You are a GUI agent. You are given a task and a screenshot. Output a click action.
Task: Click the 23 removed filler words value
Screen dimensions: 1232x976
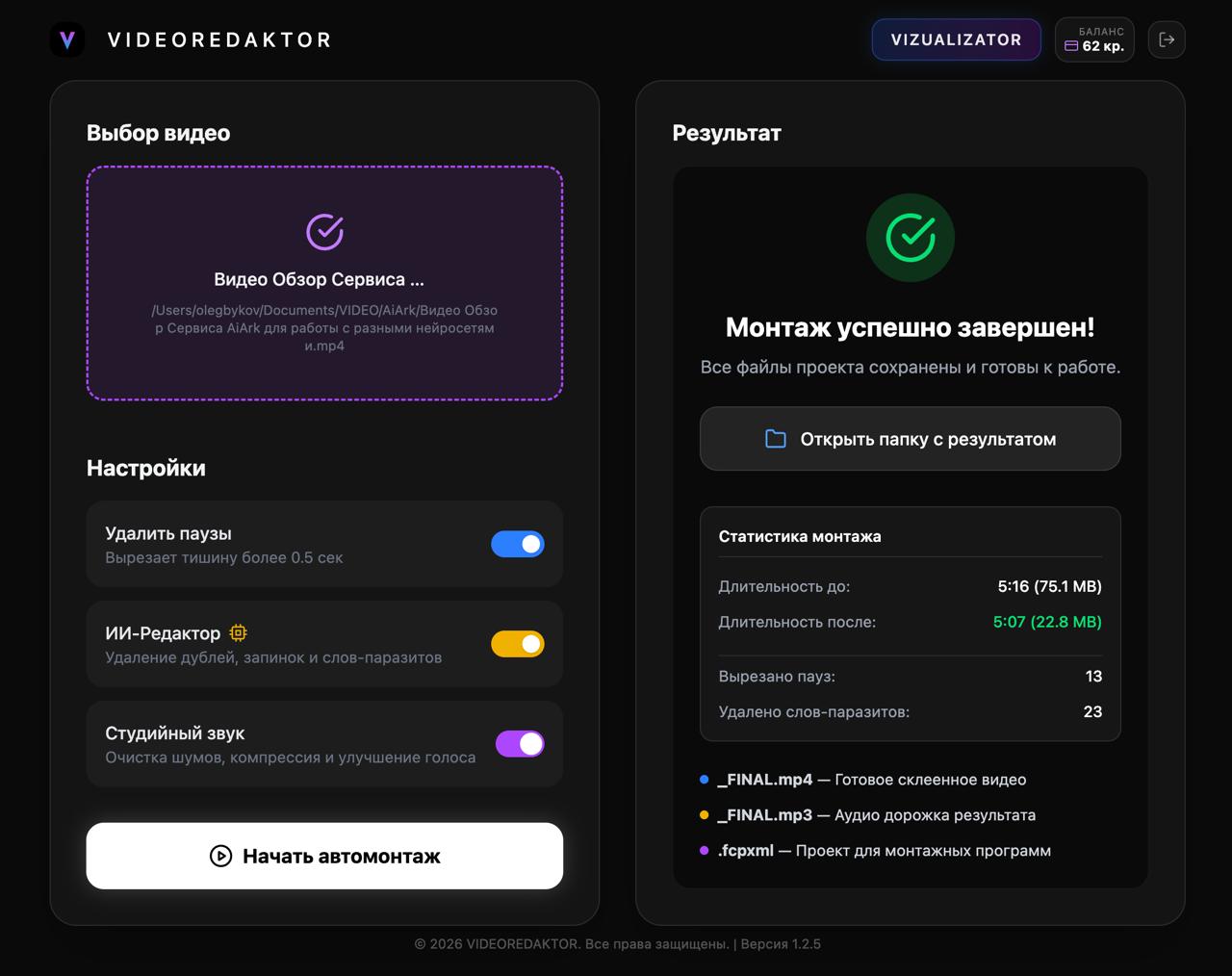[1092, 711]
